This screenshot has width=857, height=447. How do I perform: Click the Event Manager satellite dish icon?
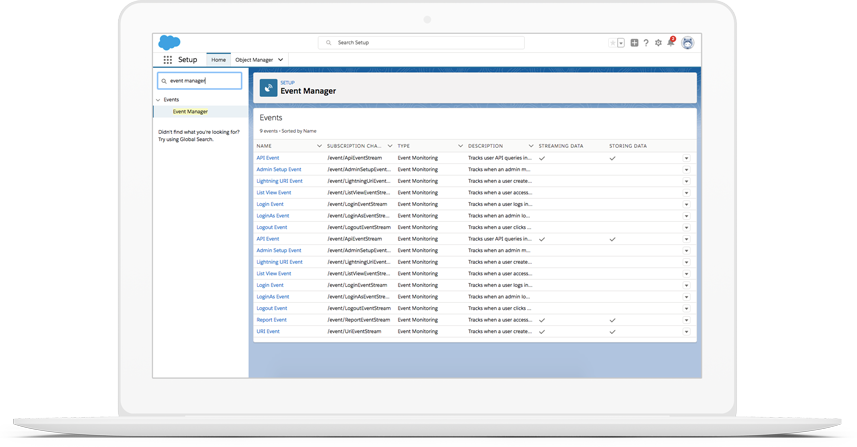click(268, 87)
